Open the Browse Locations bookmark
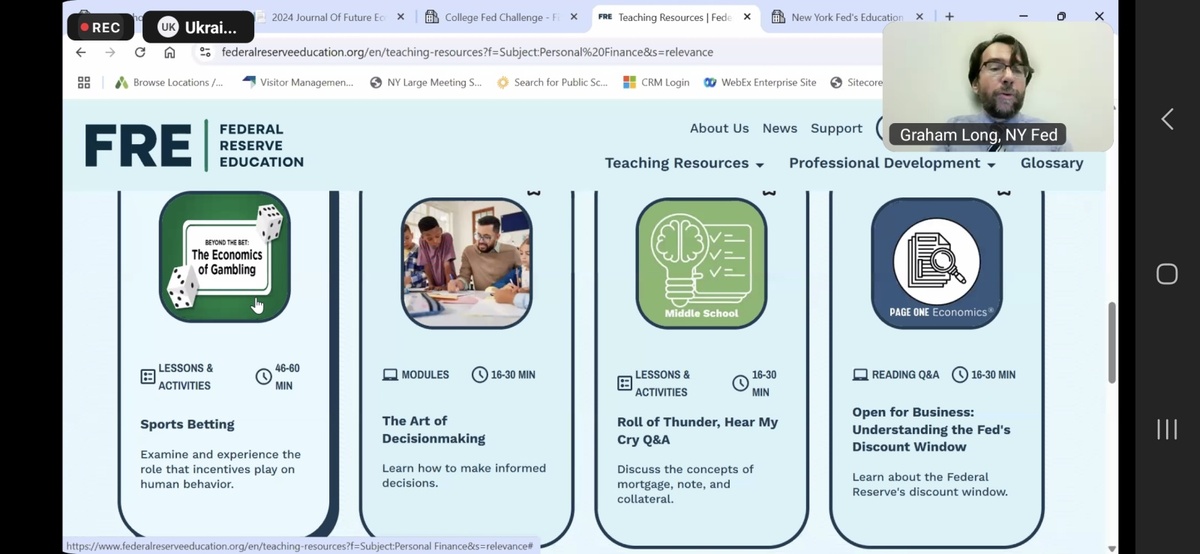1200x554 pixels. pyautogui.click(x=170, y=83)
